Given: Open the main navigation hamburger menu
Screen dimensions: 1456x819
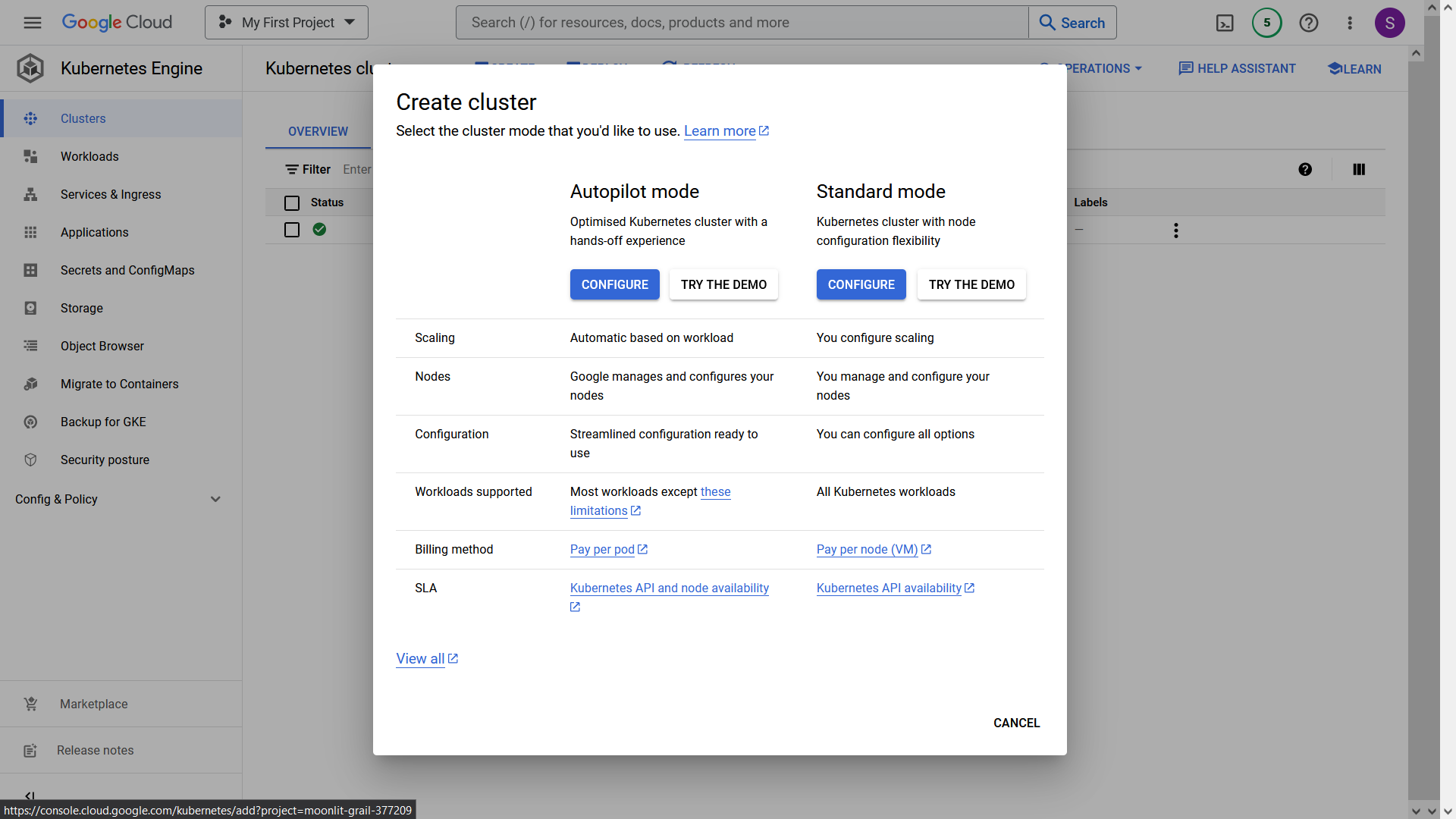Looking at the screenshot, I should (x=32, y=23).
